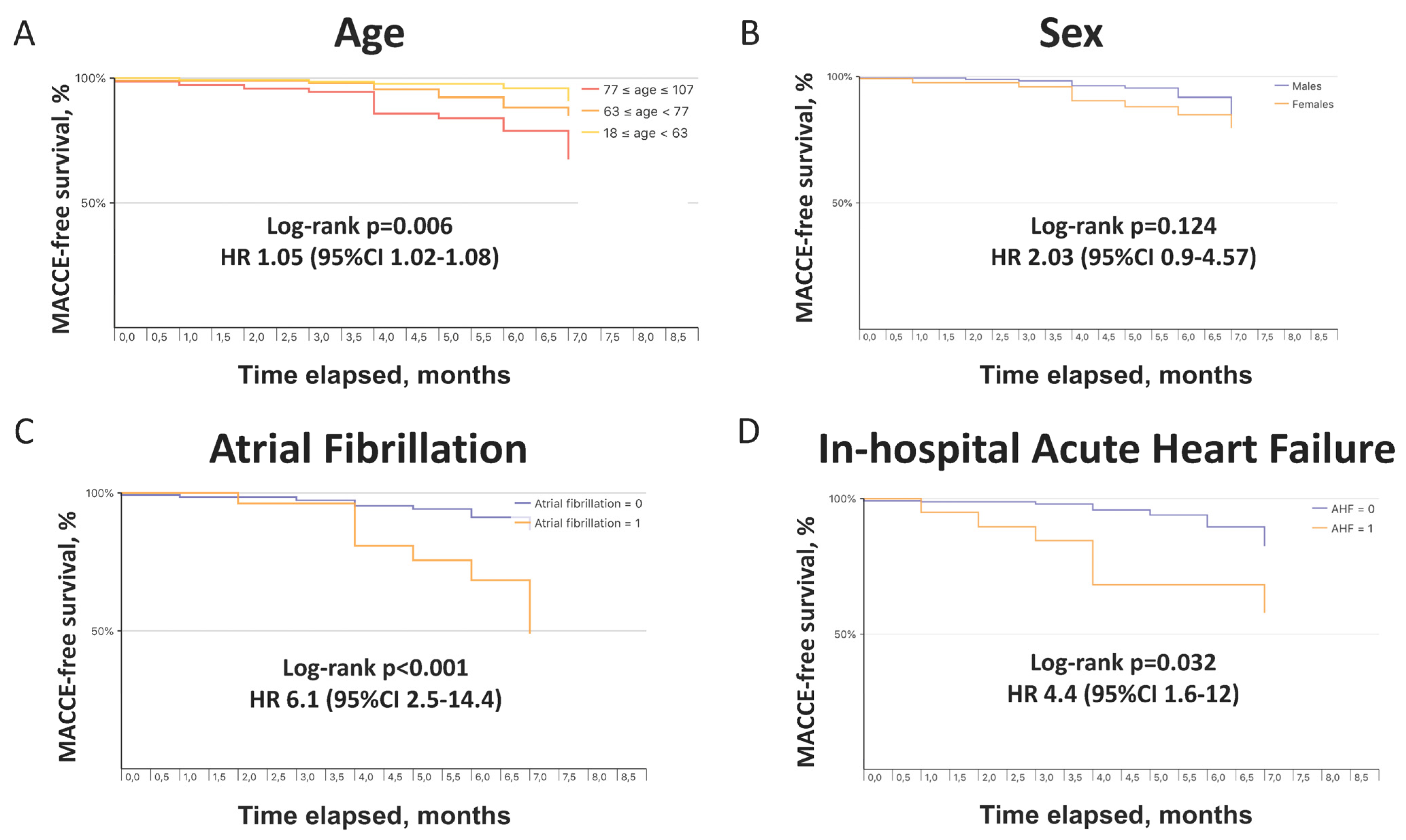Click the red 77 ≤ age ≤ 107 legend entry
The width and height of the screenshot is (1406, 840).
tap(637, 90)
